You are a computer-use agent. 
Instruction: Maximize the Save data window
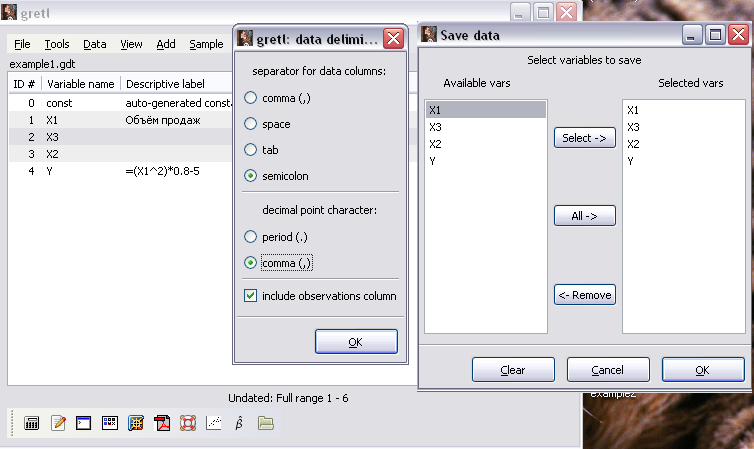(715, 35)
